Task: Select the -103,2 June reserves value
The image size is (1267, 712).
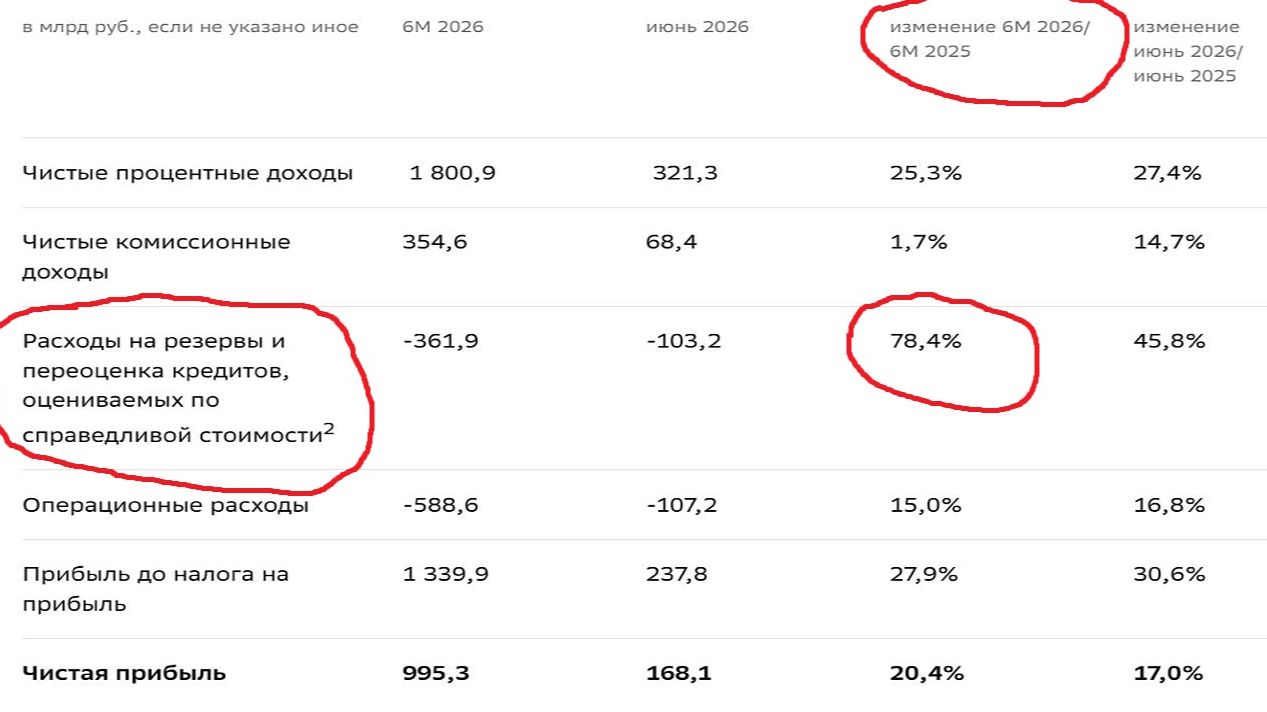Action: [x=684, y=341]
